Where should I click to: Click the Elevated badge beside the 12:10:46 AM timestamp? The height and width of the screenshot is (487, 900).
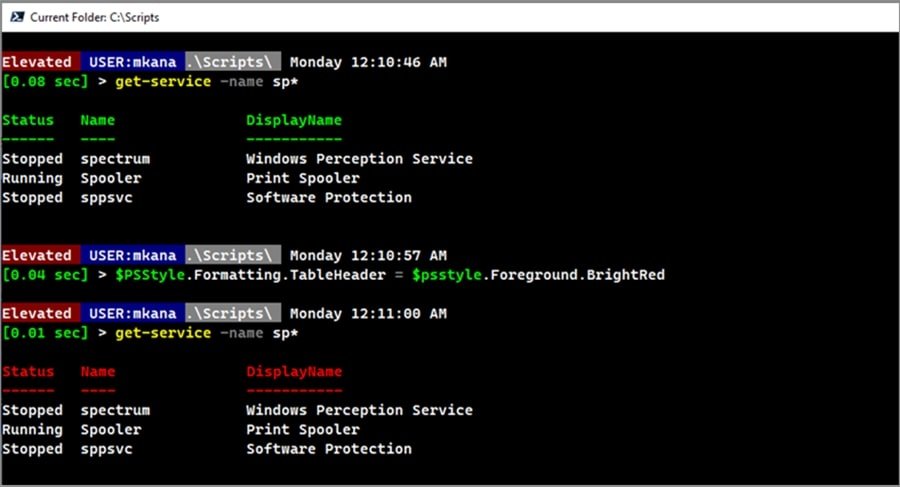pyautogui.click(x=37, y=62)
